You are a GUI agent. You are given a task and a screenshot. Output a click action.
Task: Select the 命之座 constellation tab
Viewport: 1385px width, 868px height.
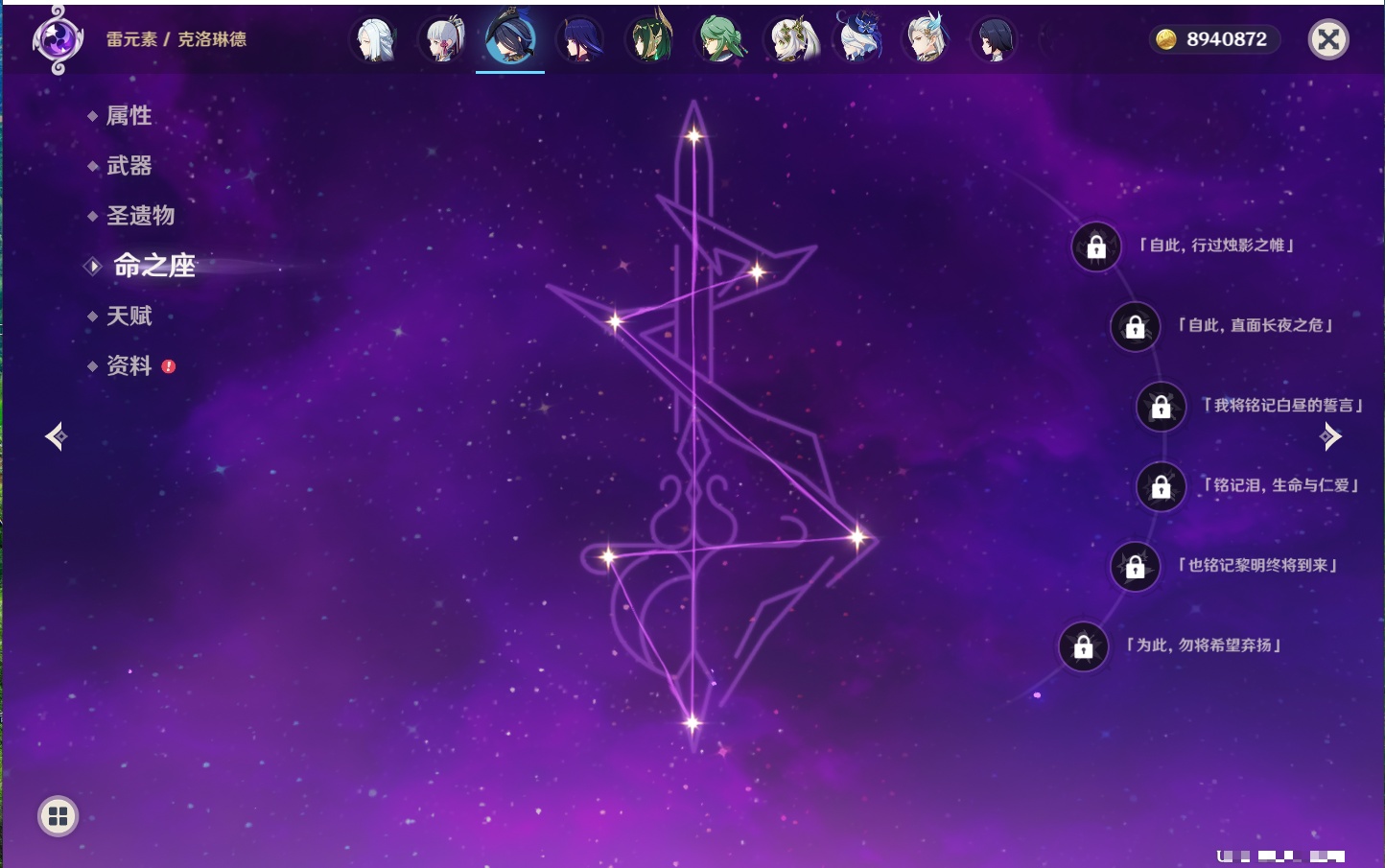153,266
